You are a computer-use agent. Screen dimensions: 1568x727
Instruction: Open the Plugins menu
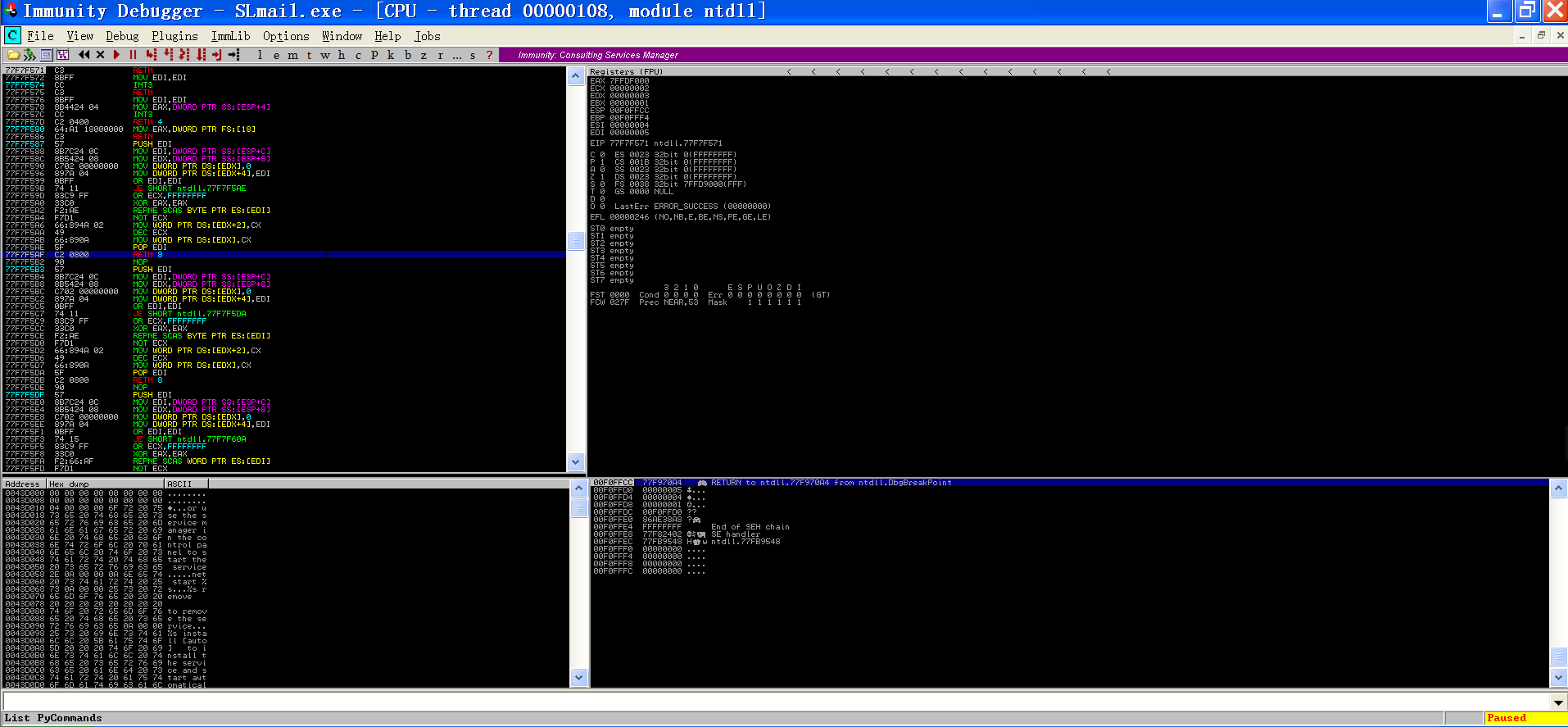[174, 36]
